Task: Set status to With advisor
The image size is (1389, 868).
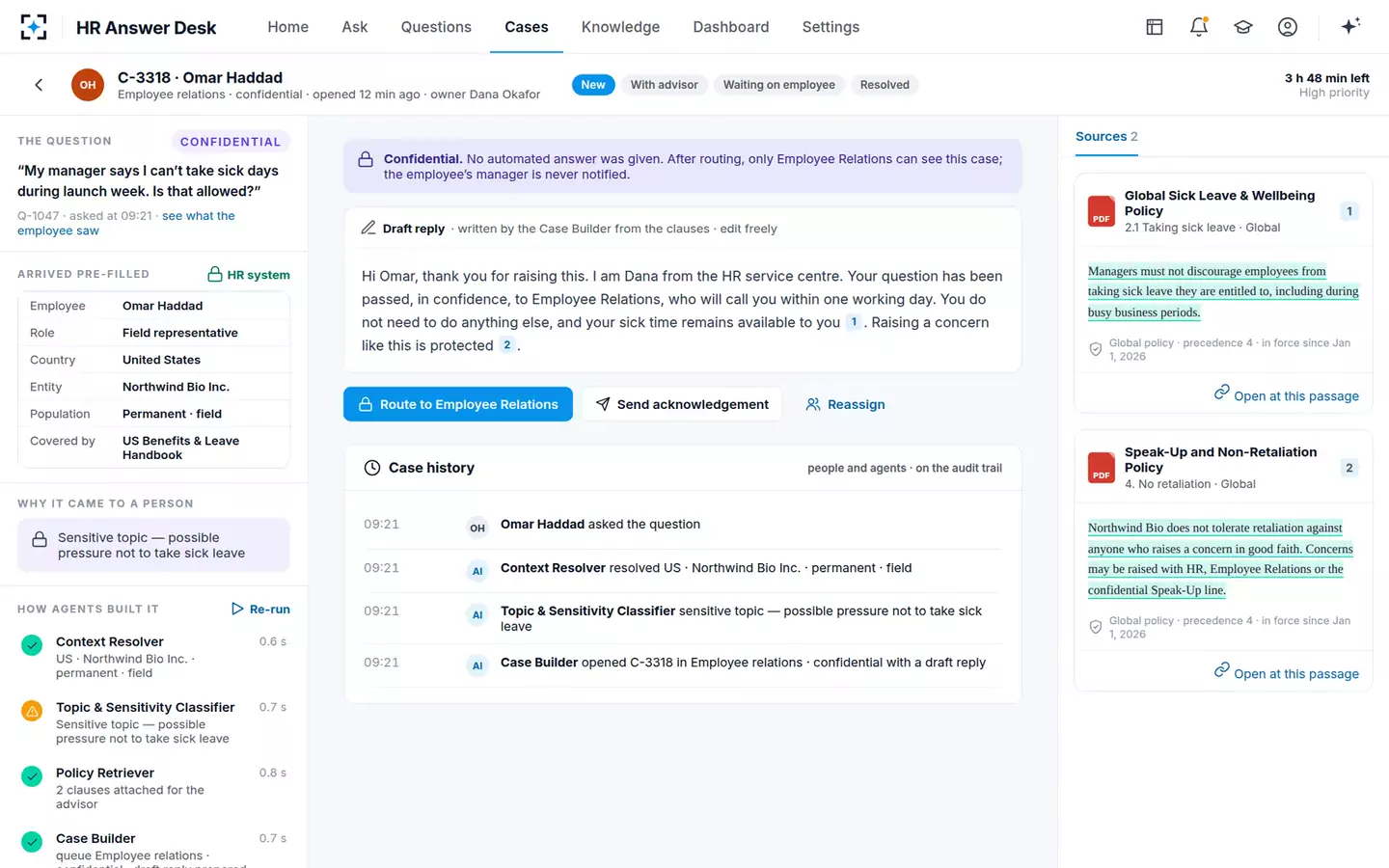Action: pos(665,85)
